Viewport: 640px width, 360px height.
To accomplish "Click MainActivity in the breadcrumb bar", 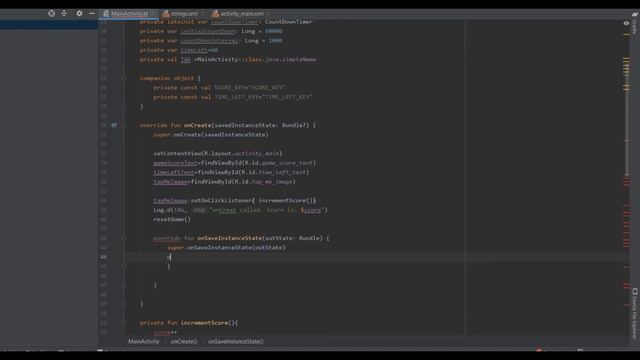I will [144, 342].
